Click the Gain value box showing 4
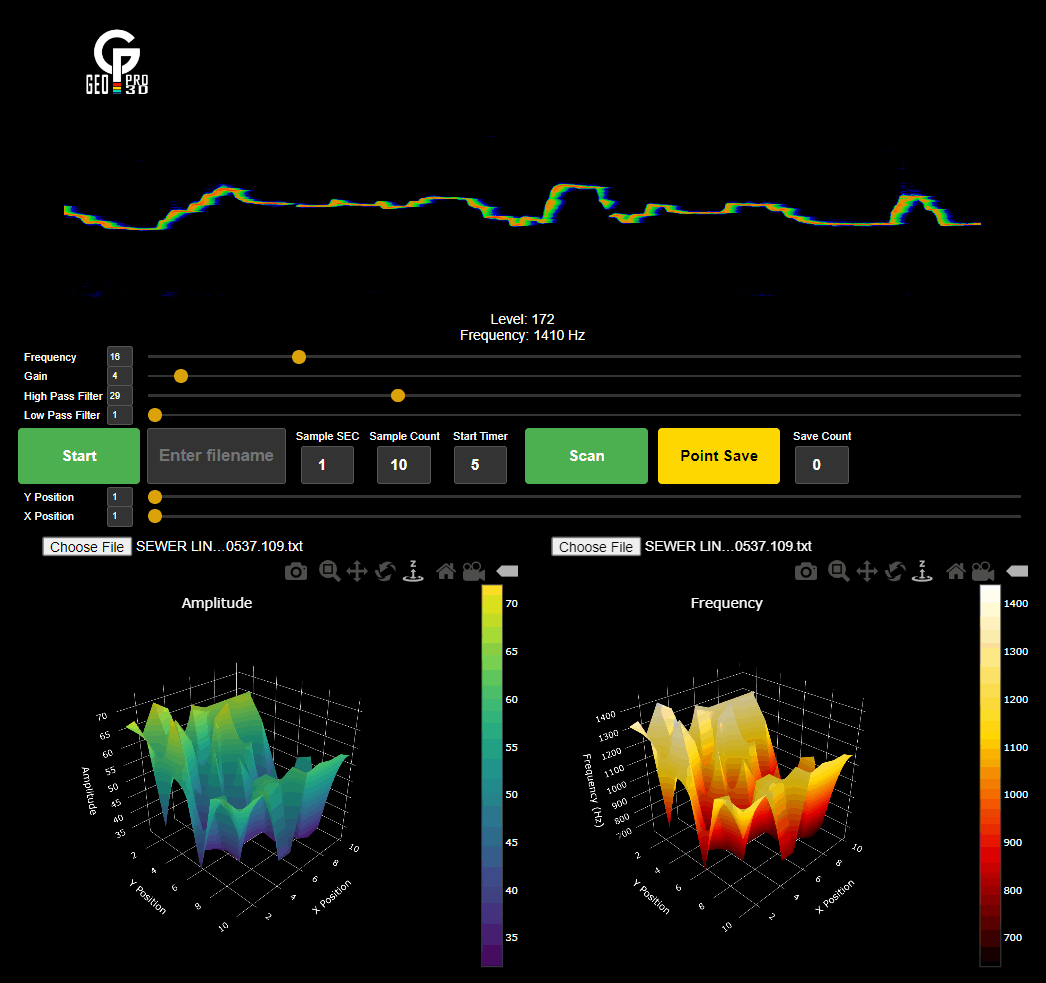 (x=120, y=376)
